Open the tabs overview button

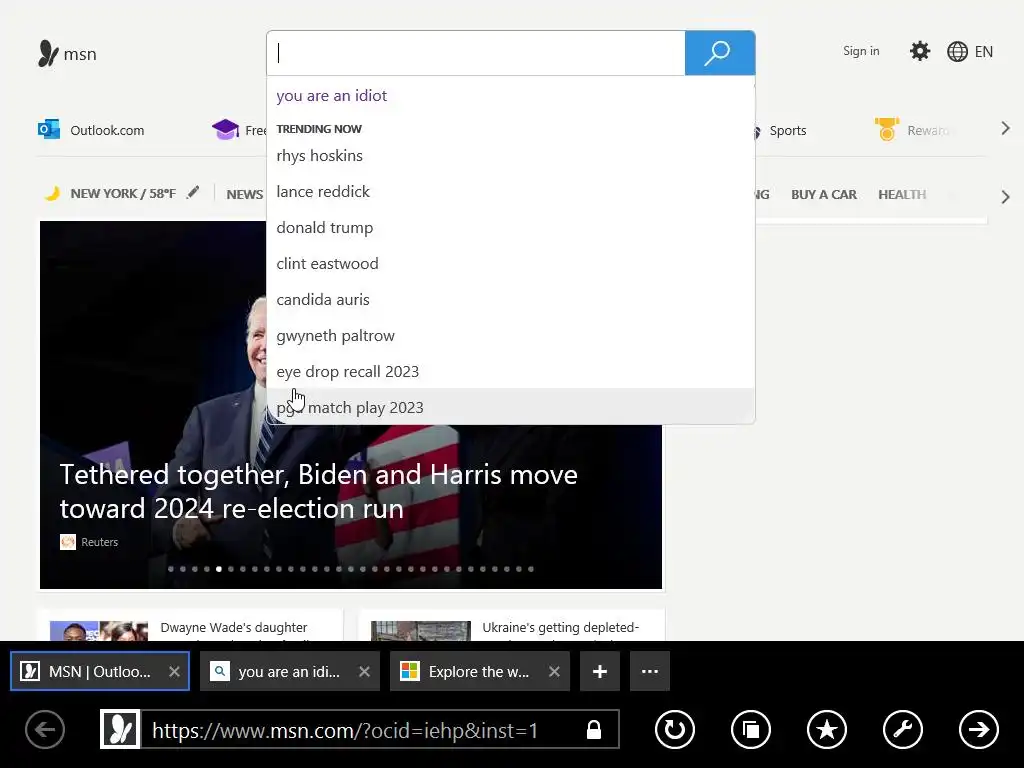(751, 729)
